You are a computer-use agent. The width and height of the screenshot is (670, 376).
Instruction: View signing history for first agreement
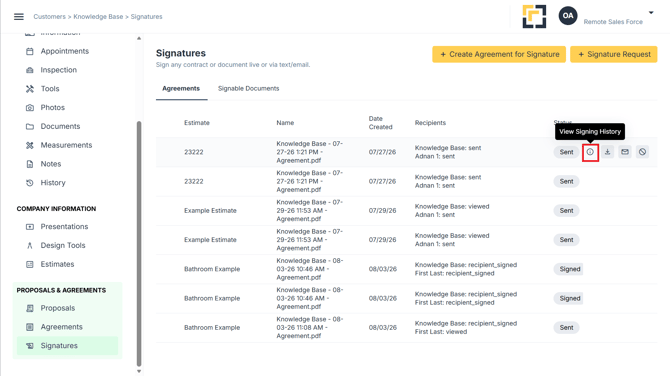590,152
